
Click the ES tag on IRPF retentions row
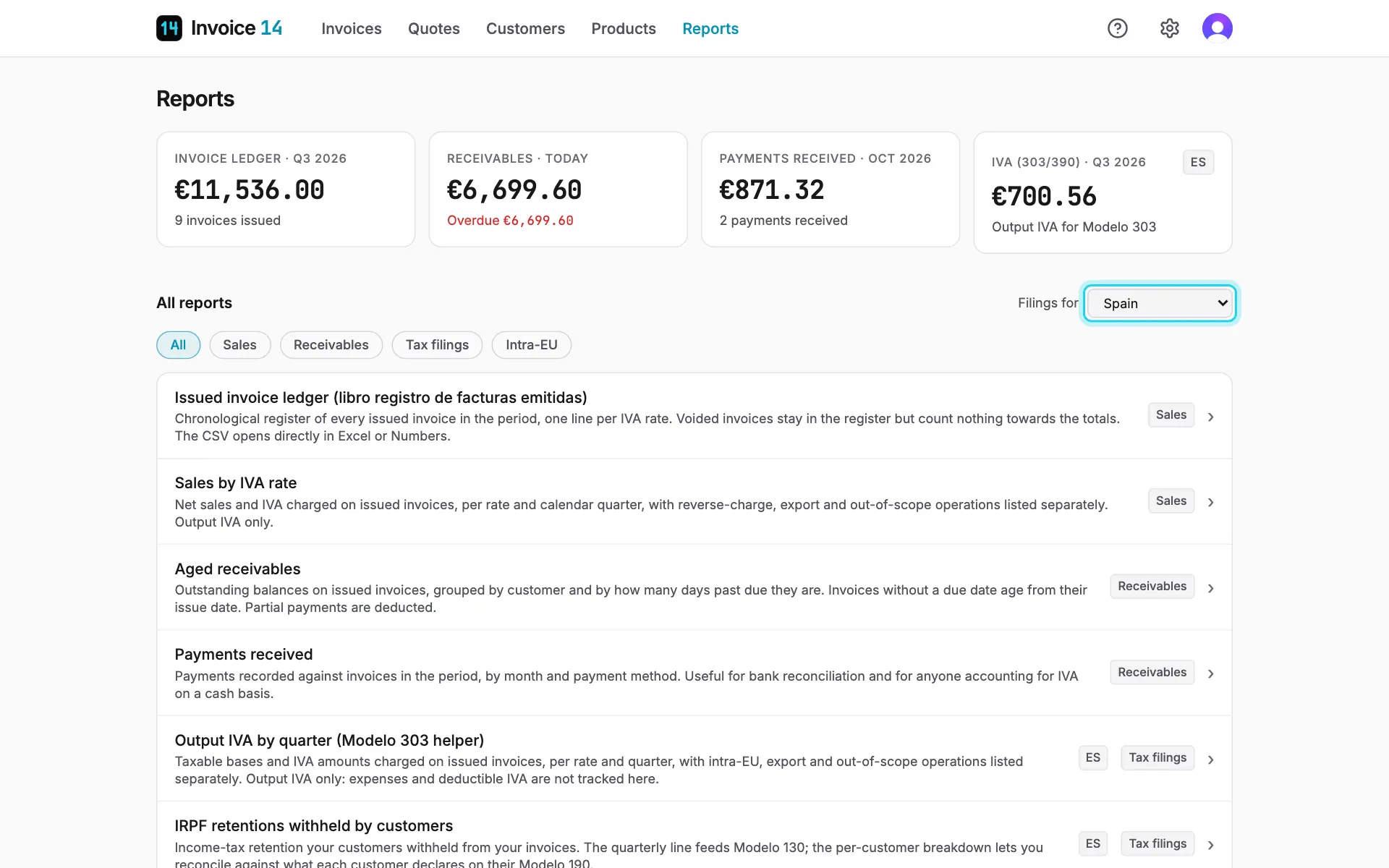coord(1093,843)
